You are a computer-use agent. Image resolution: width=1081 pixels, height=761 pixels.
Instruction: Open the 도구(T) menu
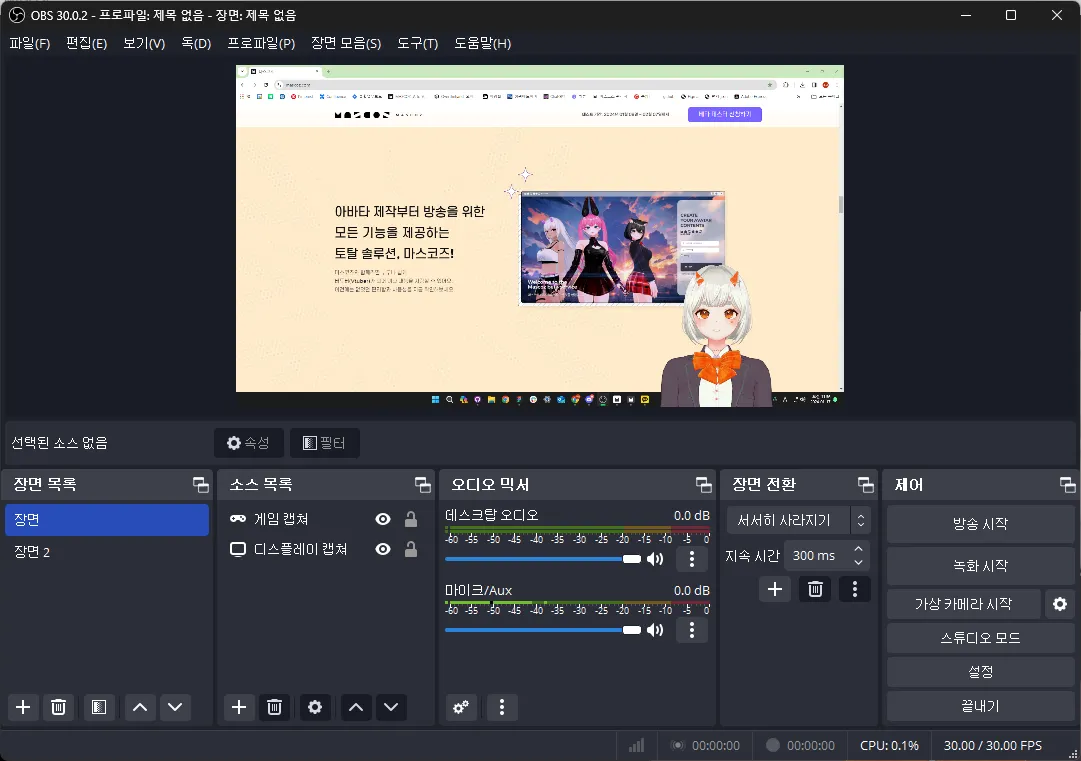pos(417,43)
